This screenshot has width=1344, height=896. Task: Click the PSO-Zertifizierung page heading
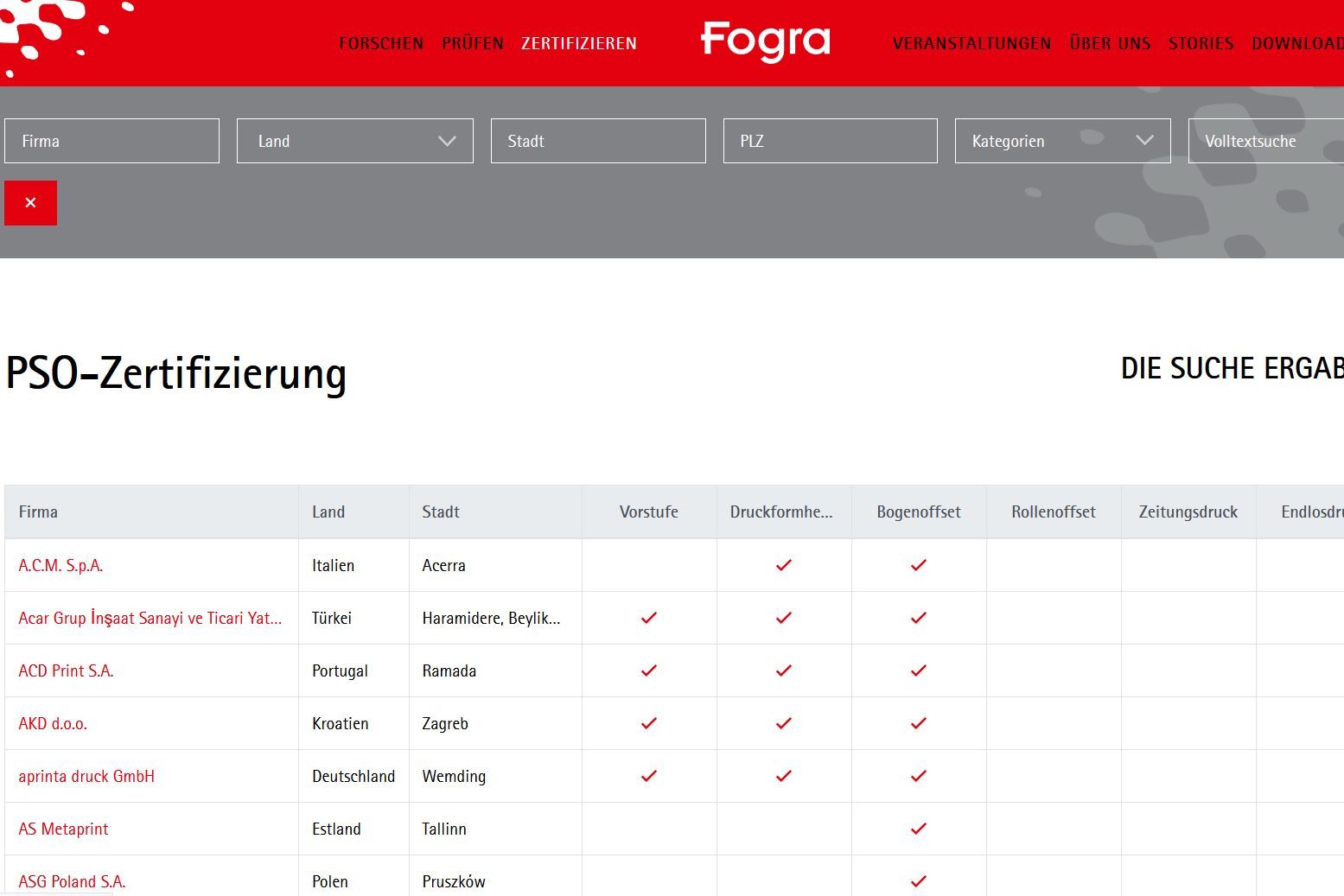tap(176, 373)
